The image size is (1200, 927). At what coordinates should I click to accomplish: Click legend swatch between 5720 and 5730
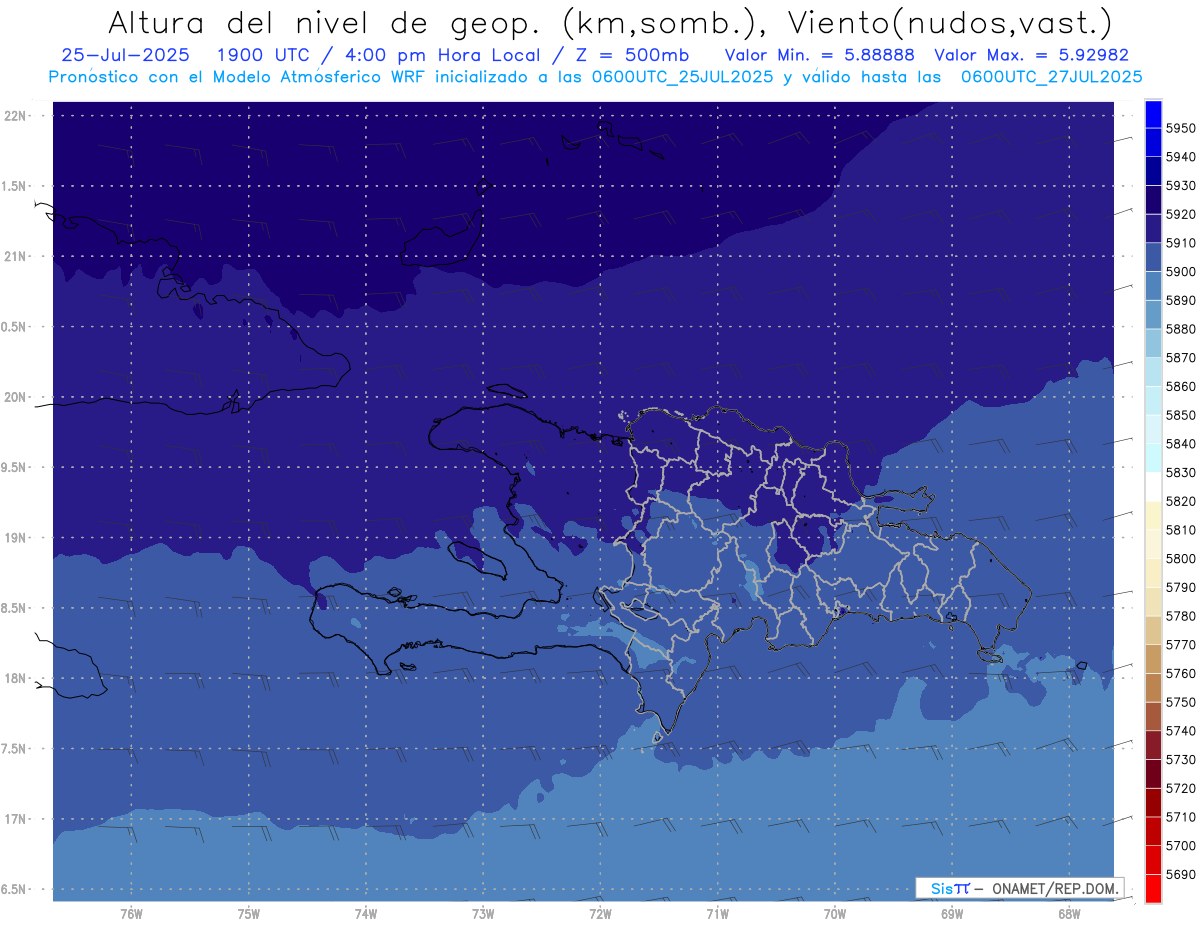click(1152, 774)
